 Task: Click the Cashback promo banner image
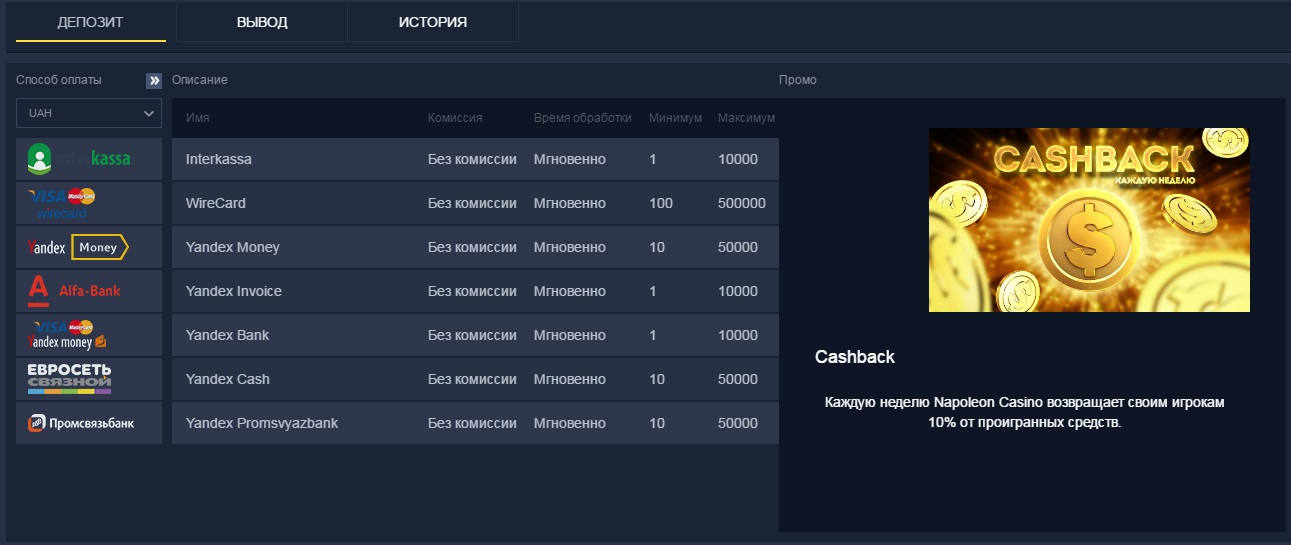point(1089,220)
